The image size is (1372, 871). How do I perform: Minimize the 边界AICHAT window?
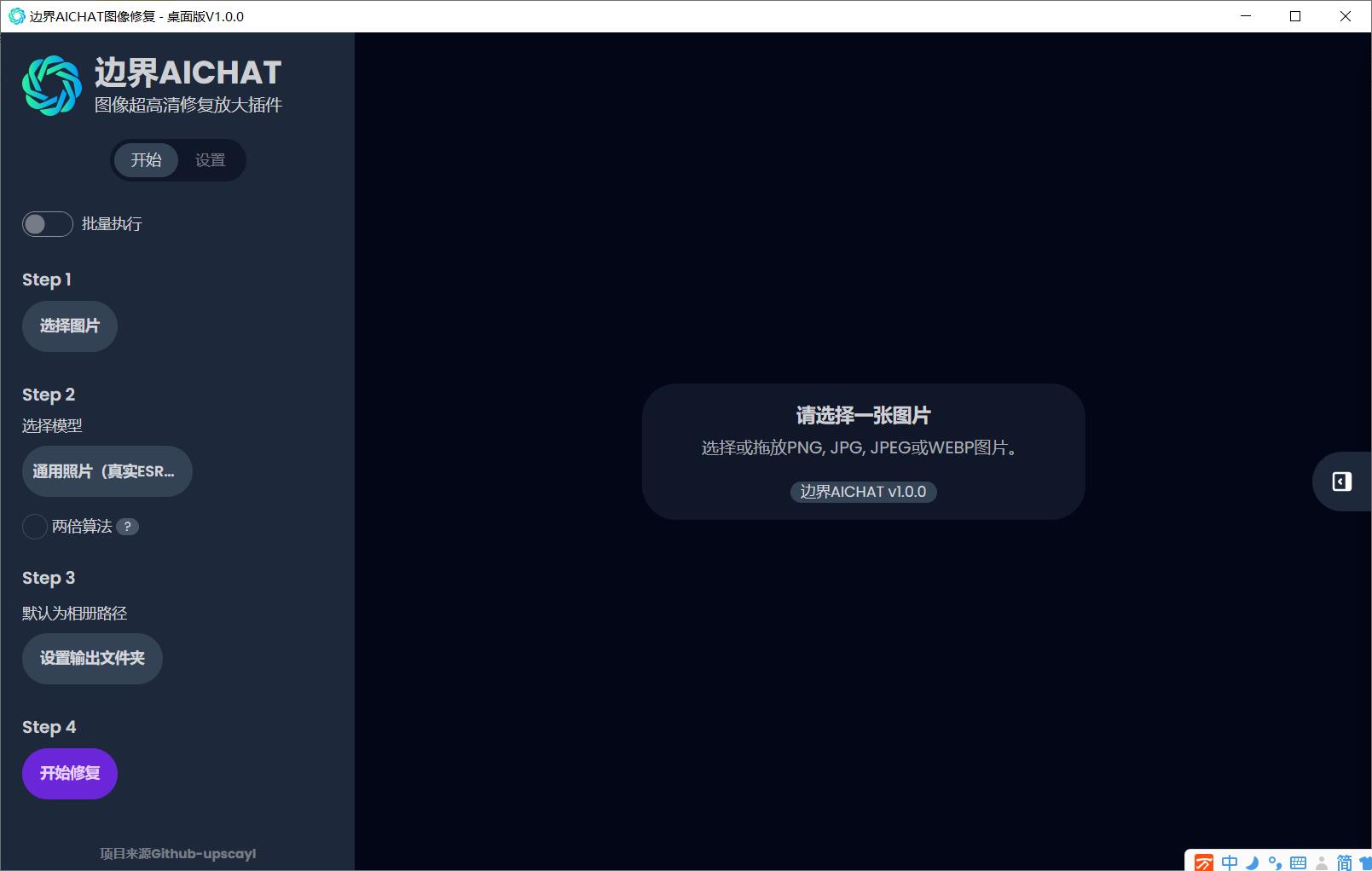[1246, 16]
